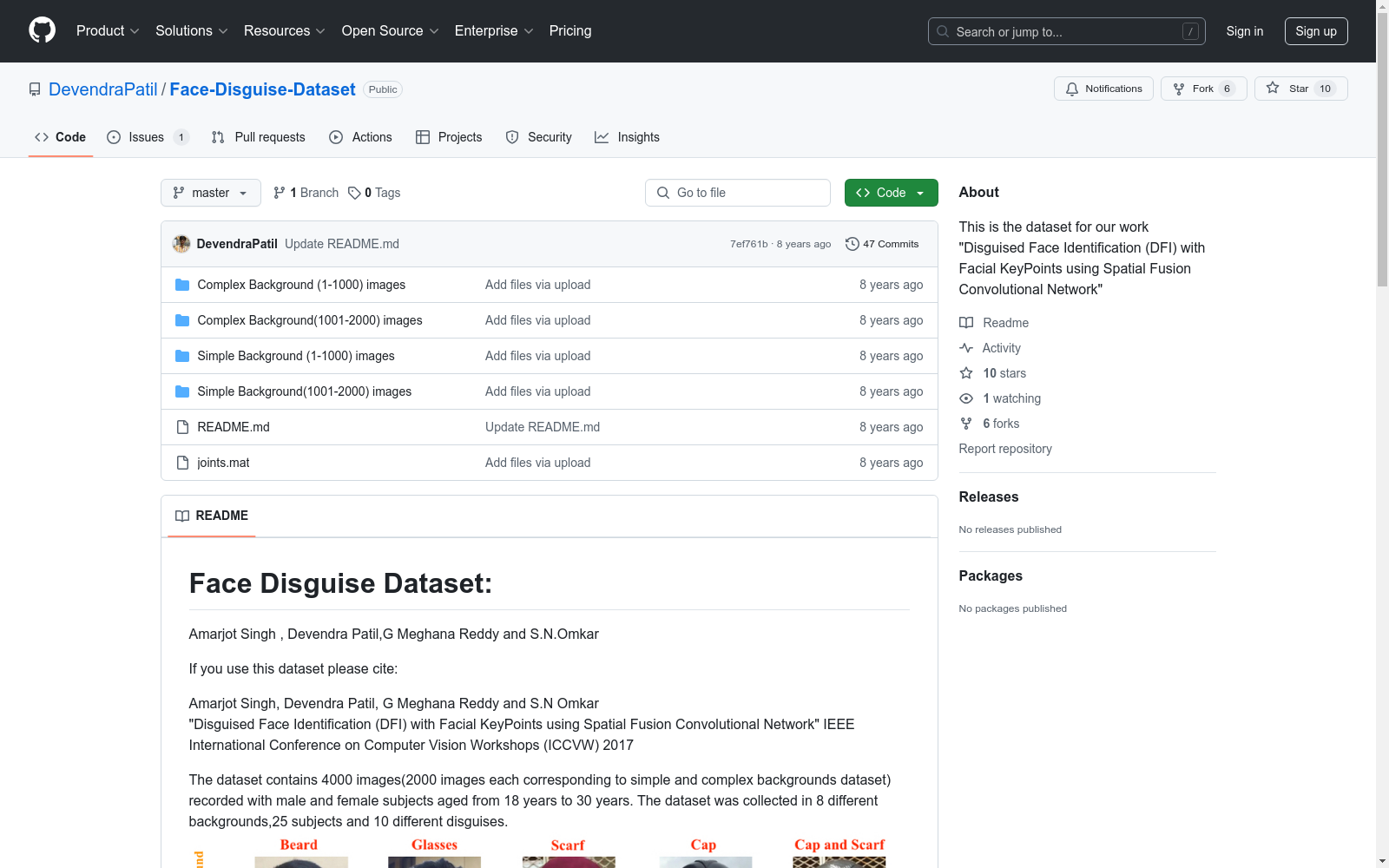Click the Search or jump to field
Image resolution: width=1389 pixels, height=868 pixels.
point(1067,31)
